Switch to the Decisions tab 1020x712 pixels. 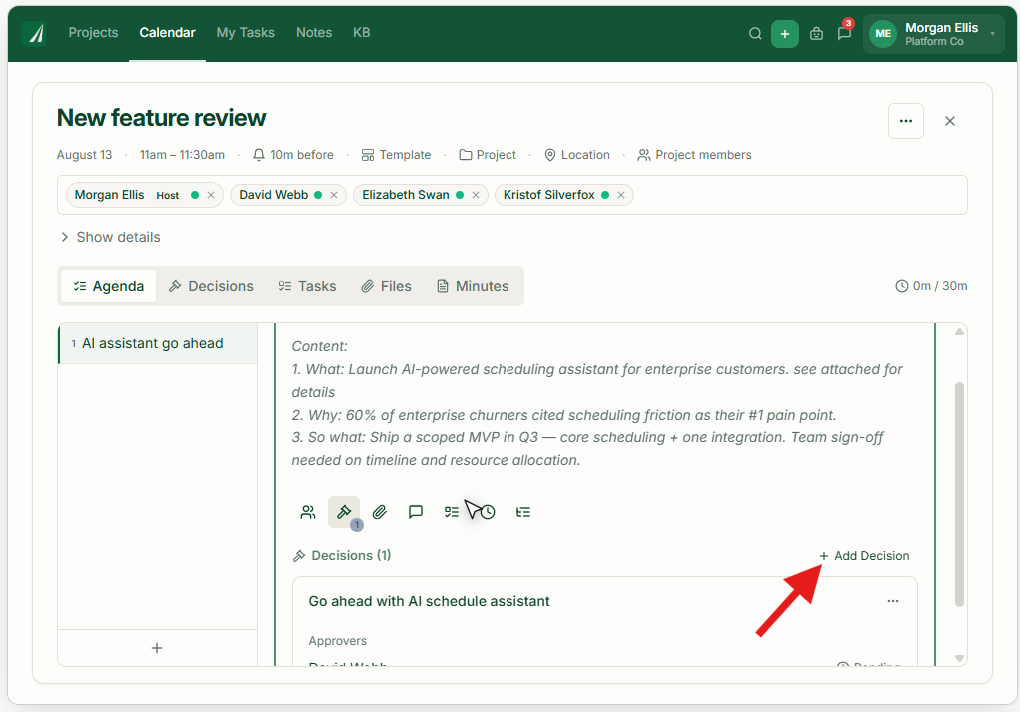(211, 286)
